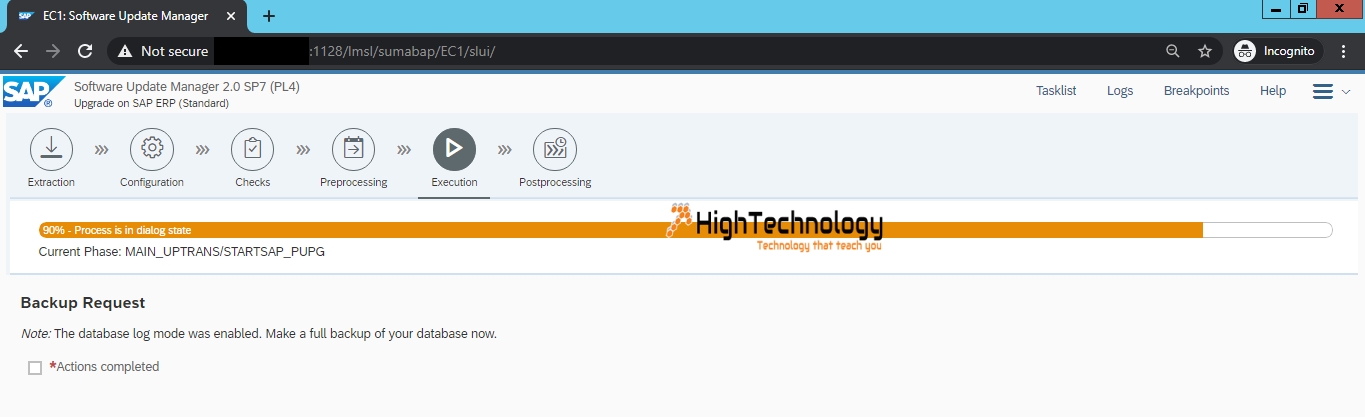
Task: Click the Not secure label text
Action: (175, 51)
